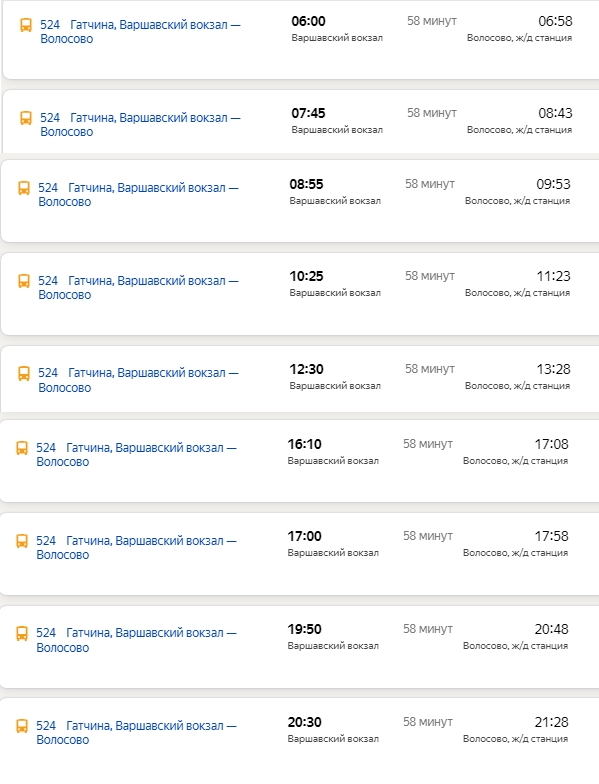The width and height of the screenshot is (599, 784).
Task: Open route 524 link departing at 10:25
Action: [138, 288]
